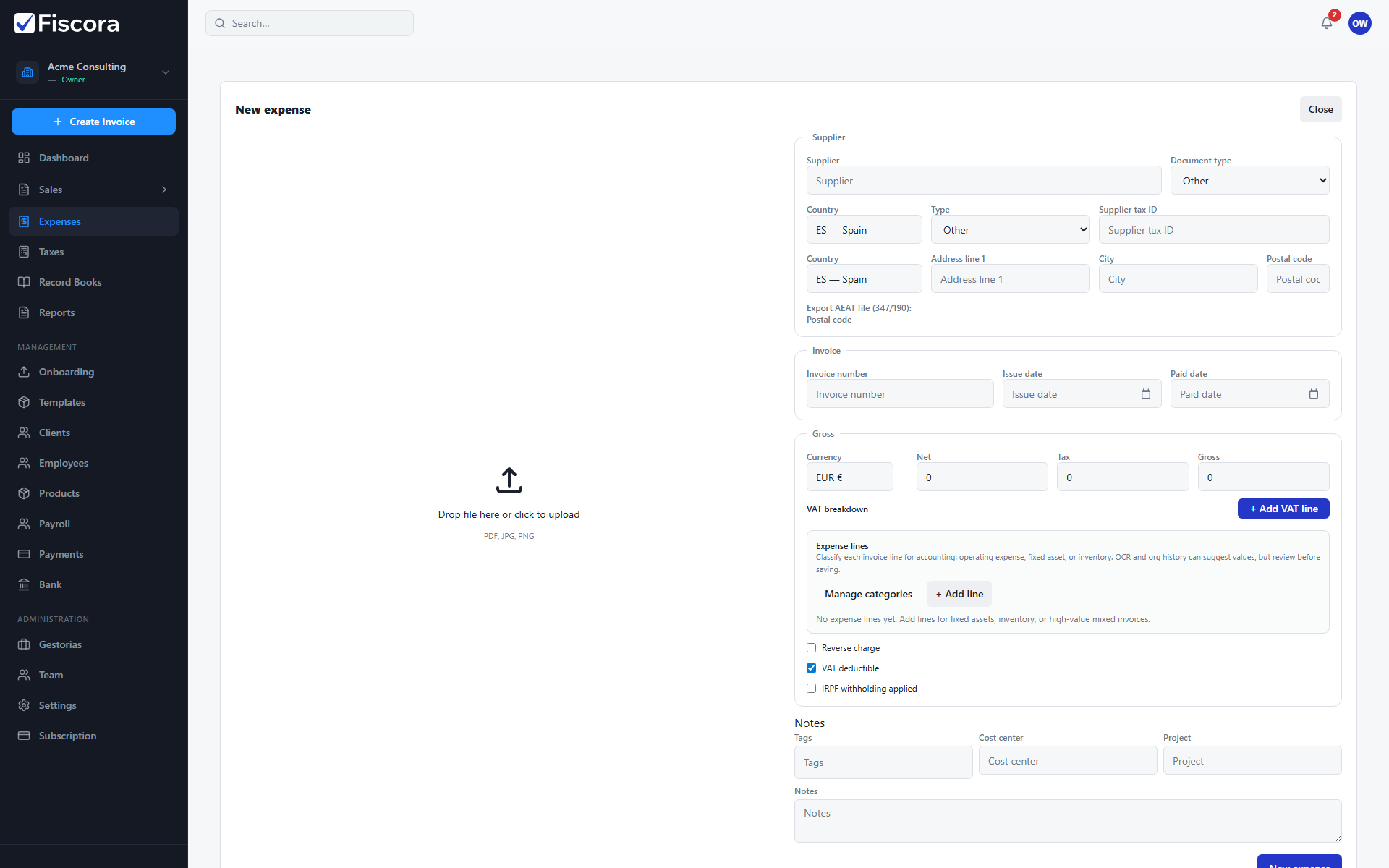Focus the Search field
The height and width of the screenshot is (868, 1389).
pos(310,23)
